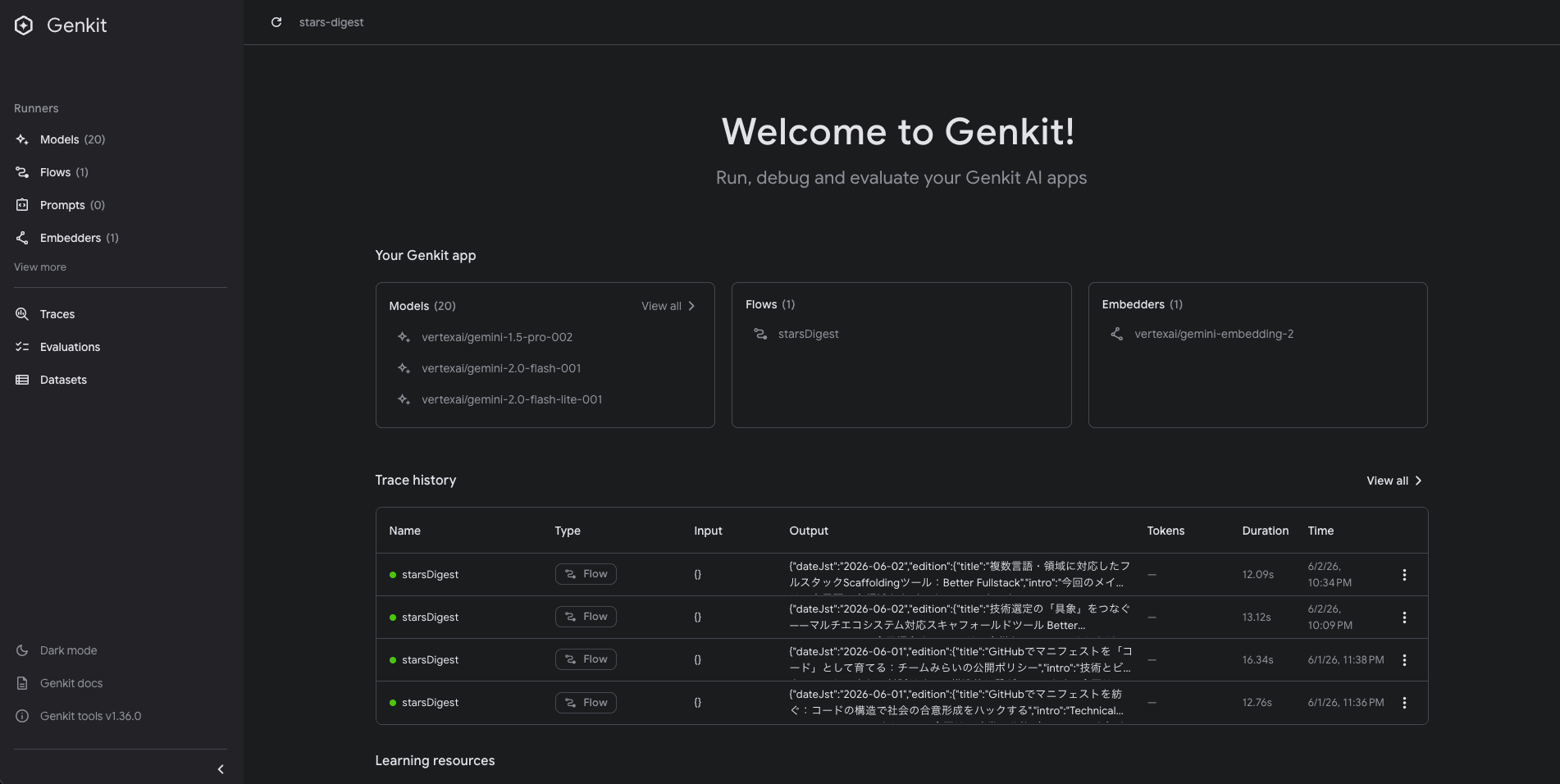Click chevron beside Trace history View all

pyautogui.click(x=1418, y=481)
